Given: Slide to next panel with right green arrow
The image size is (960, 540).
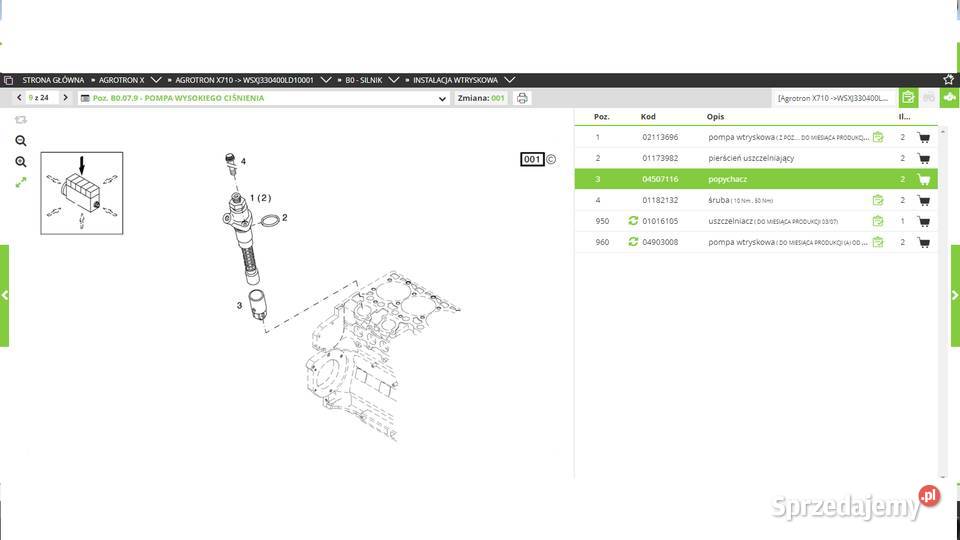Looking at the screenshot, I should tap(955, 296).
